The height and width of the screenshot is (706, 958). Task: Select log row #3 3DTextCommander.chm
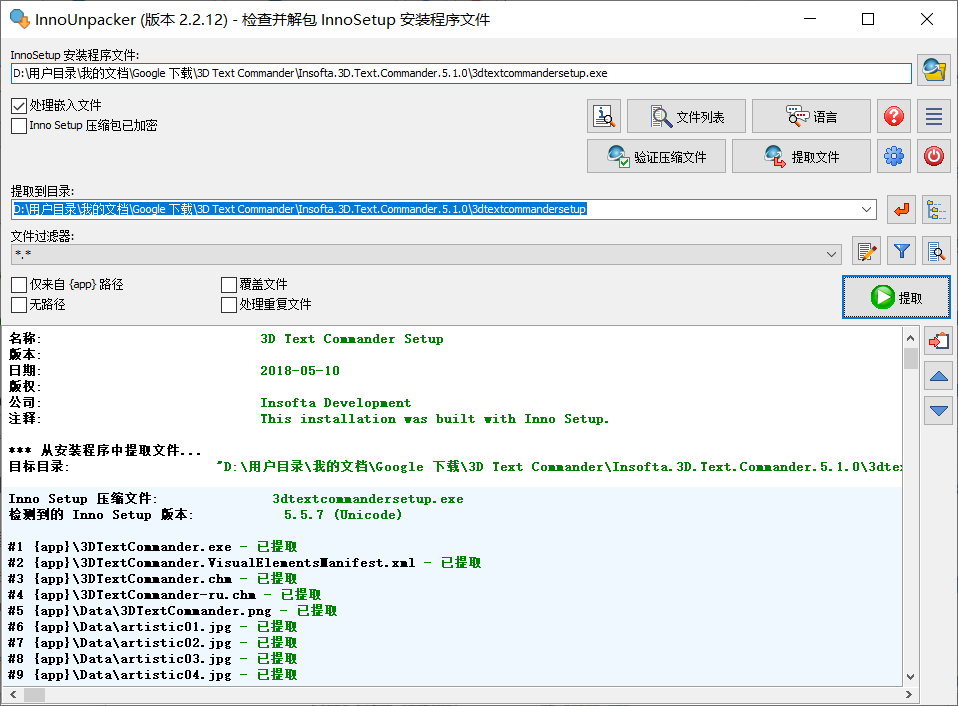153,578
